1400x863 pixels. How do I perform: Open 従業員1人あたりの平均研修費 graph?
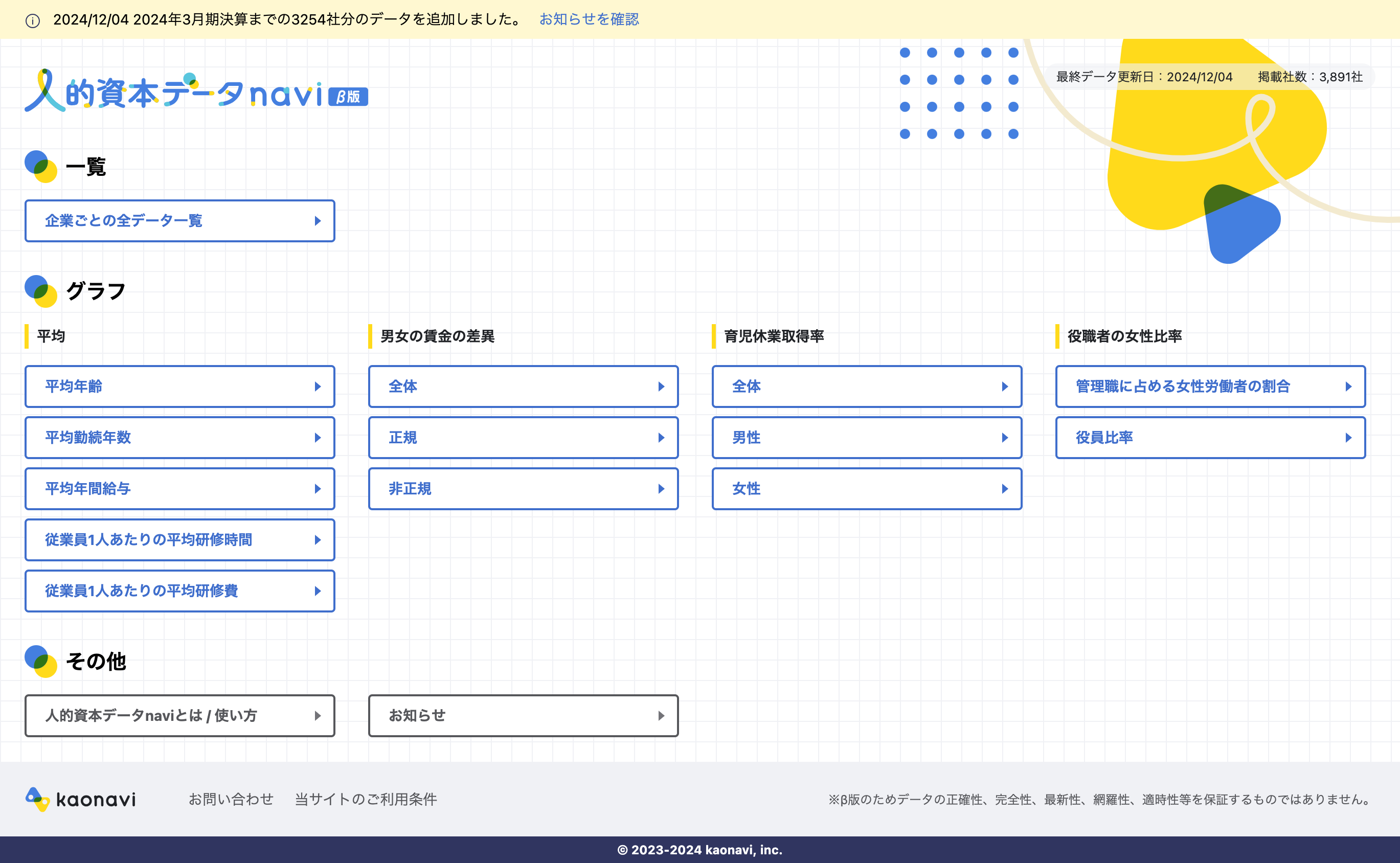(180, 591)
